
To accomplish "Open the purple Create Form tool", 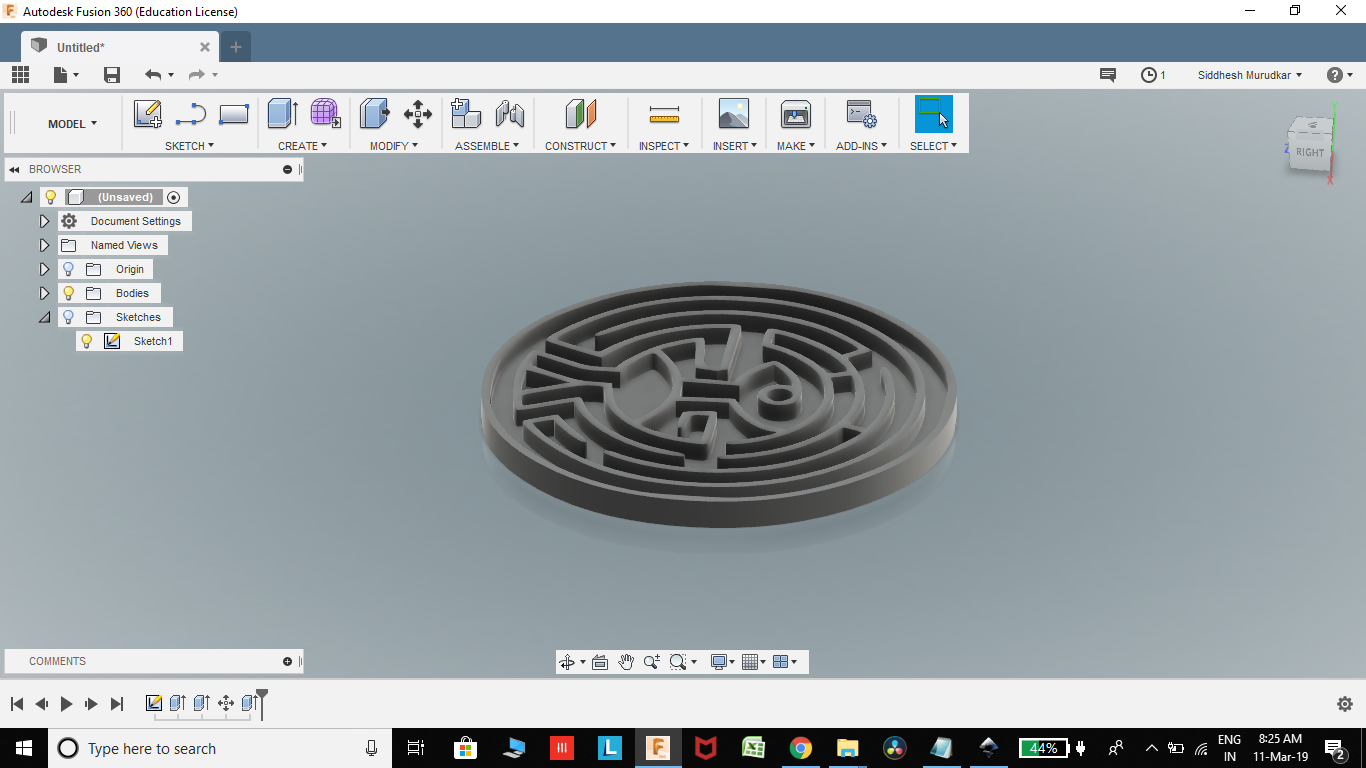I will tap(325, 113).
